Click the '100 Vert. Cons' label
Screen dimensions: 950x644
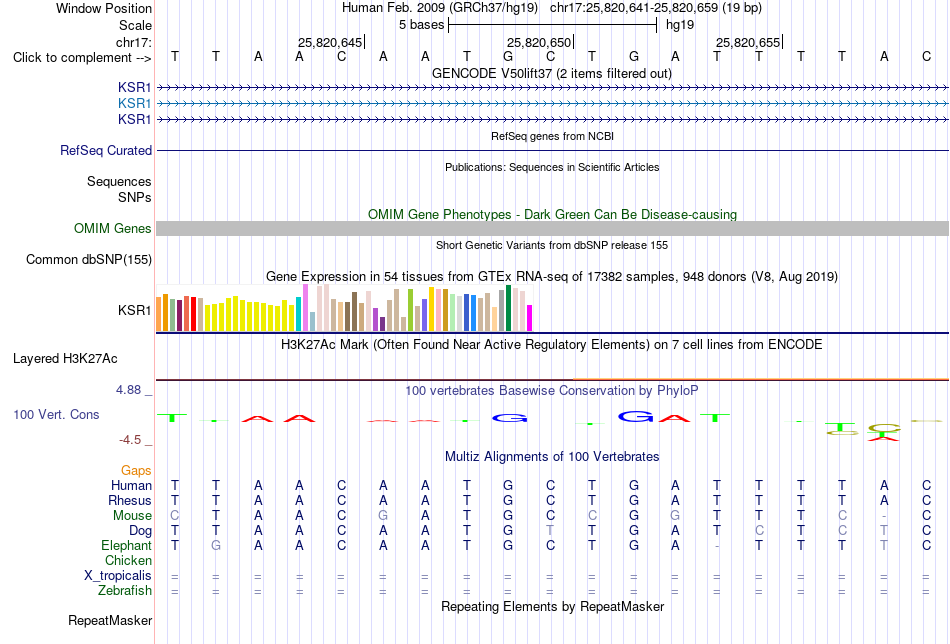click(x=56, y=414)
